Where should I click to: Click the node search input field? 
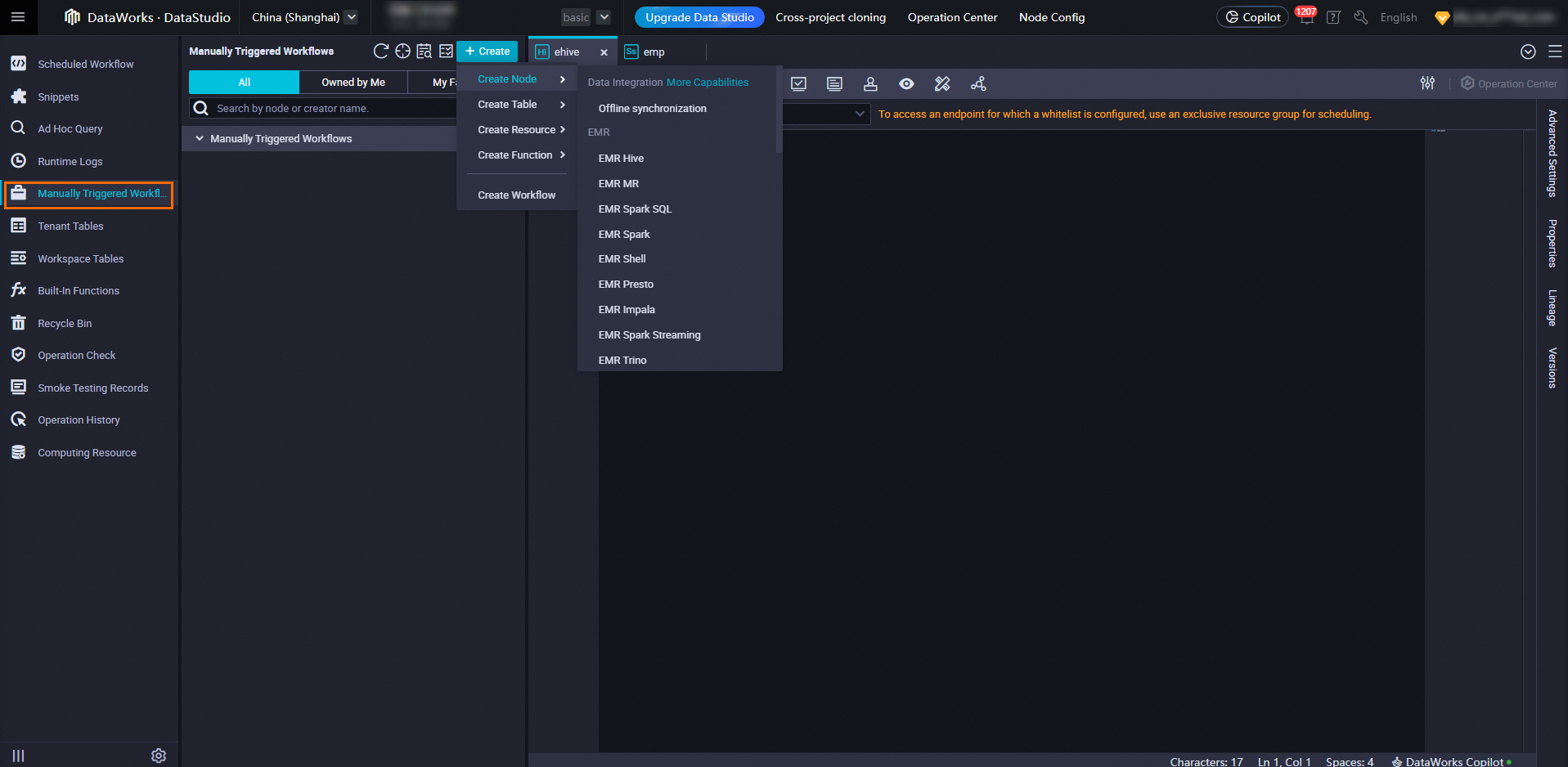(327, 109)
